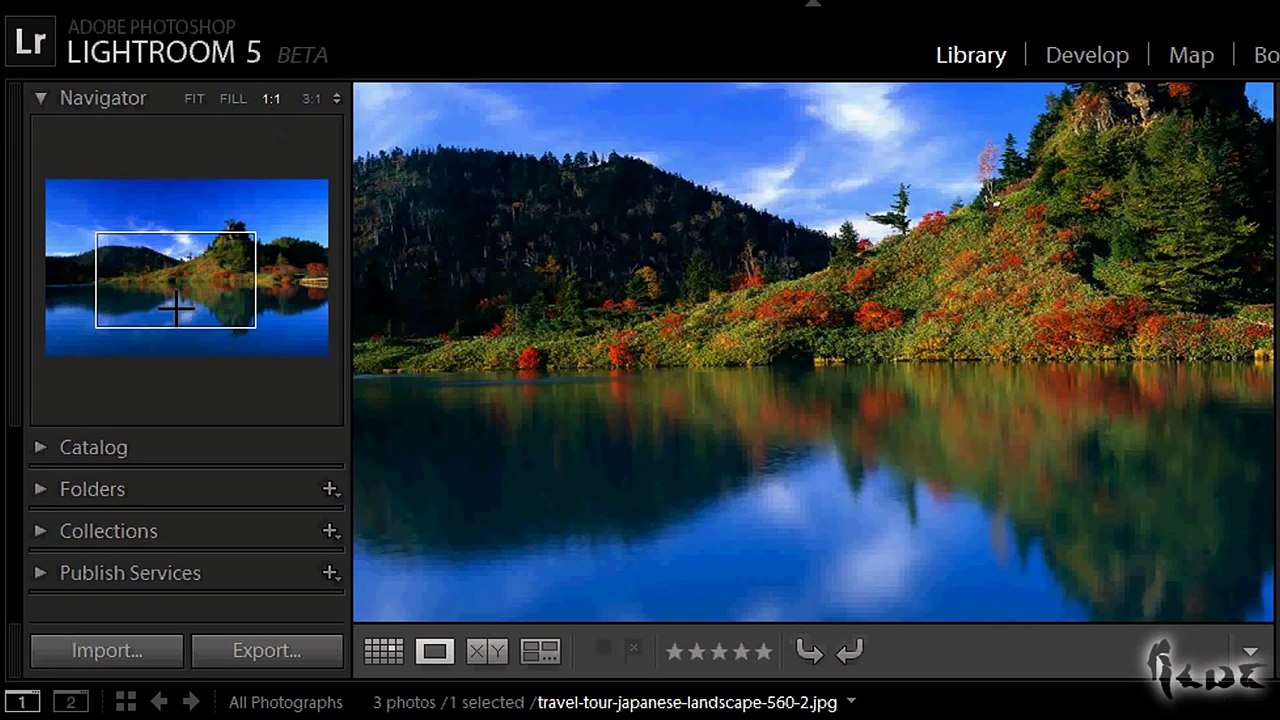Rotate photo with second curved arrow
The image size is (1280, 720).
tap(849, 652)
